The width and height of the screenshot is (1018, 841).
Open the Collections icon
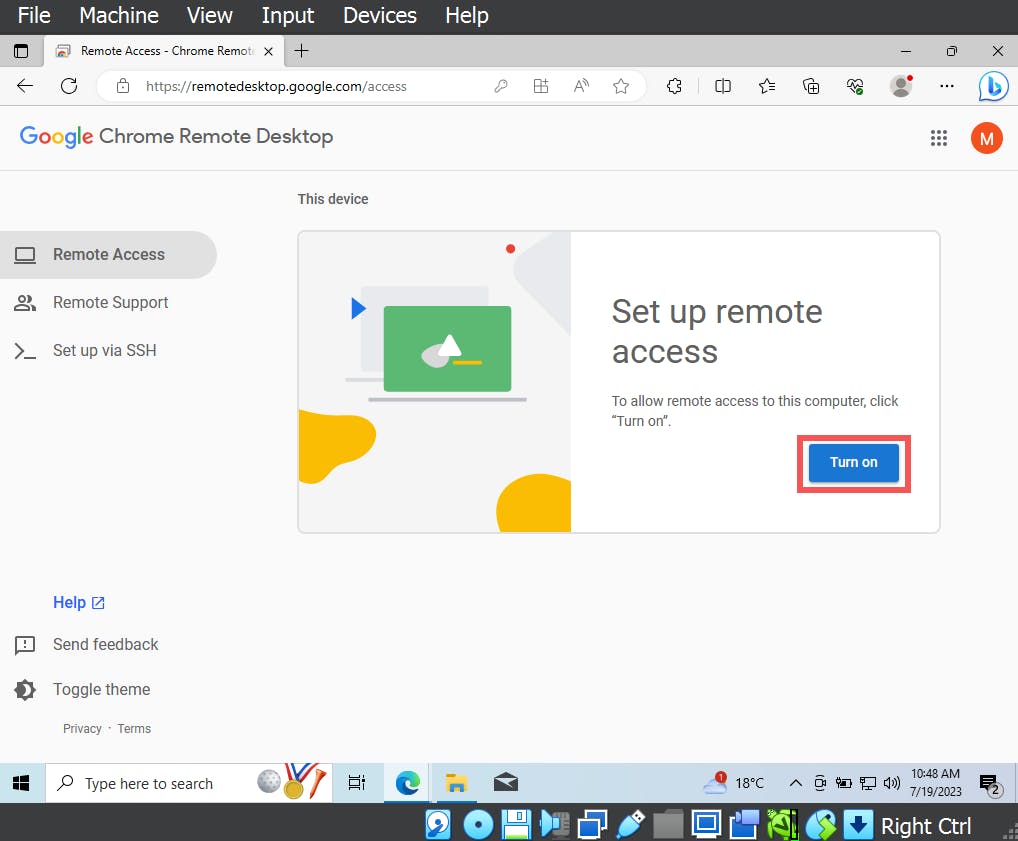point(811,86)
